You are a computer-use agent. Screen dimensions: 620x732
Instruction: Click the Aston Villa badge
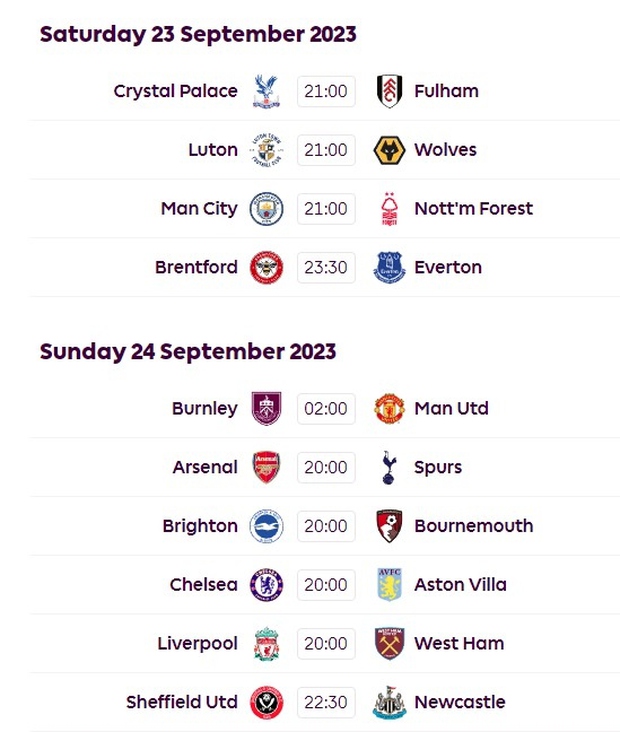point(389,584)
